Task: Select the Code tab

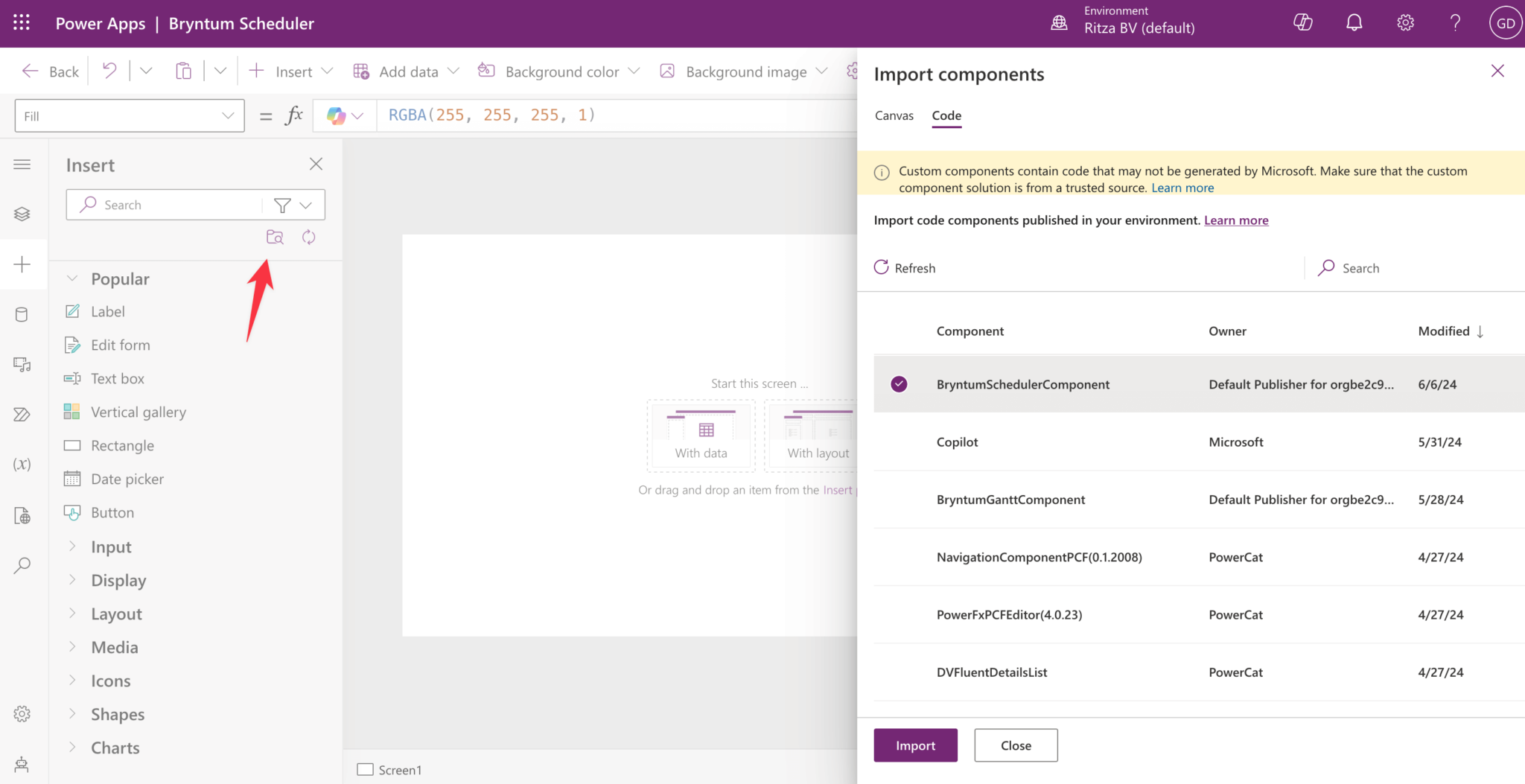Action: coord(946,115)
